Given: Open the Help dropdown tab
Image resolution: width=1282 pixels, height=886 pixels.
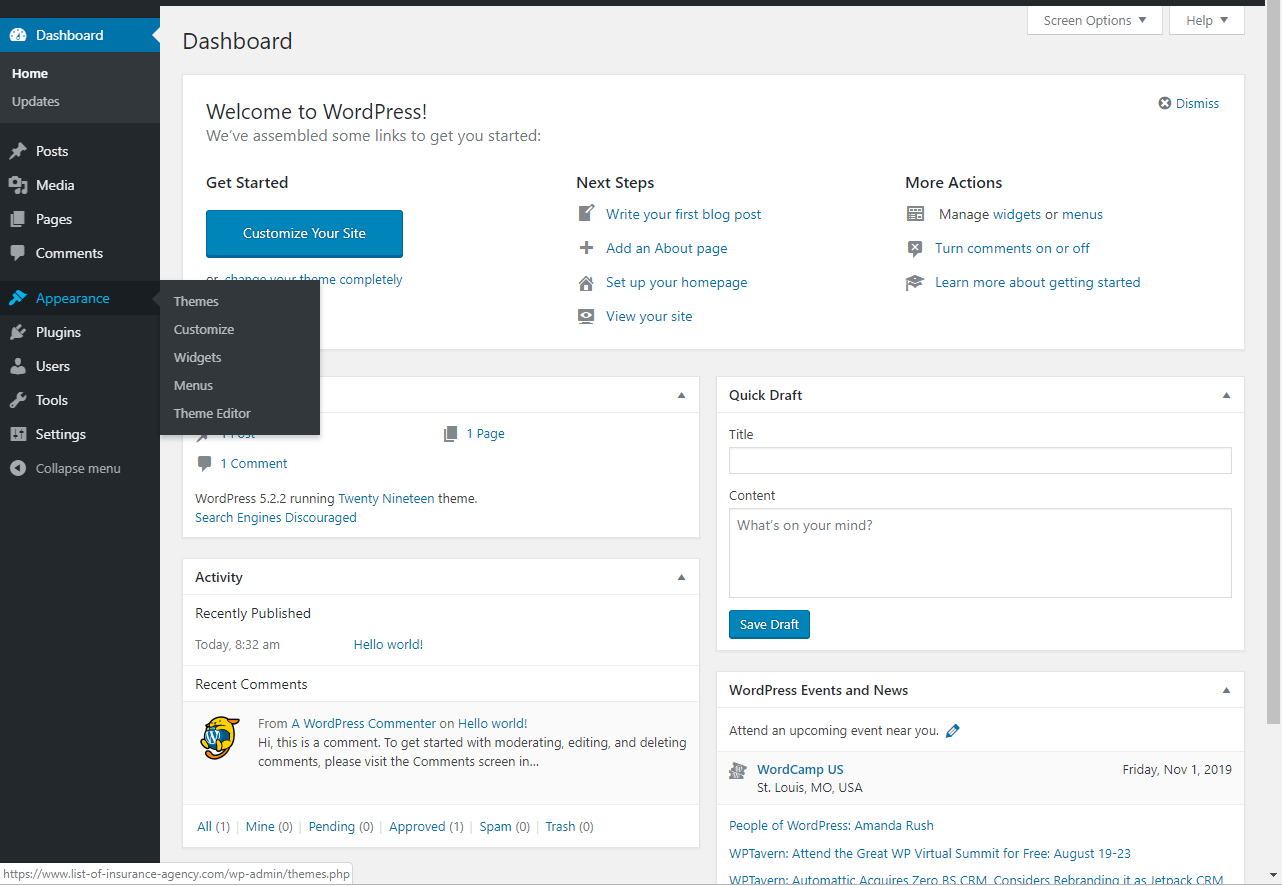Looking at the screenshot, I should 1207,21.
